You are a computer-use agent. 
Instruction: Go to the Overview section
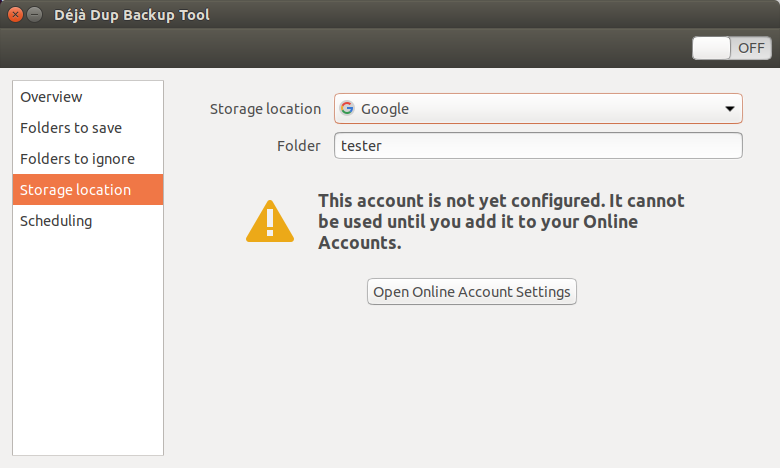tap(88, 97)
